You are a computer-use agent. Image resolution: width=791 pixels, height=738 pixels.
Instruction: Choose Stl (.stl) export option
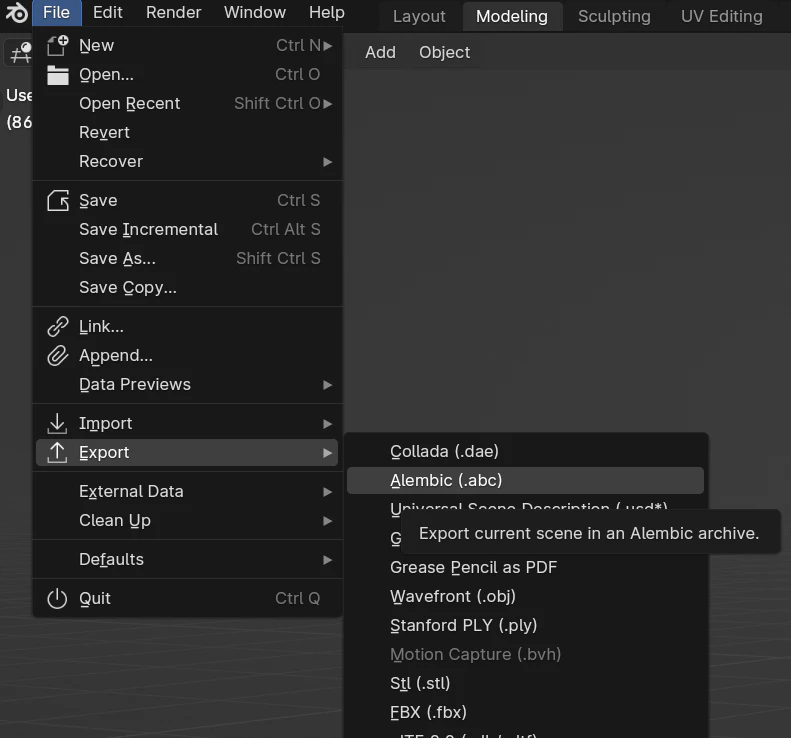[525, 684]
